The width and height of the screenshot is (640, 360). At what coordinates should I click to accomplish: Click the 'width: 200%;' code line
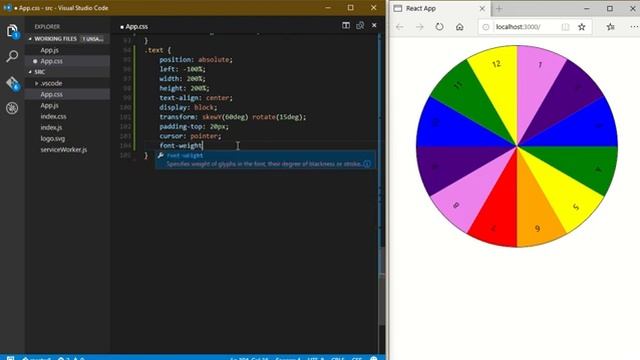(x=182, y=79)
